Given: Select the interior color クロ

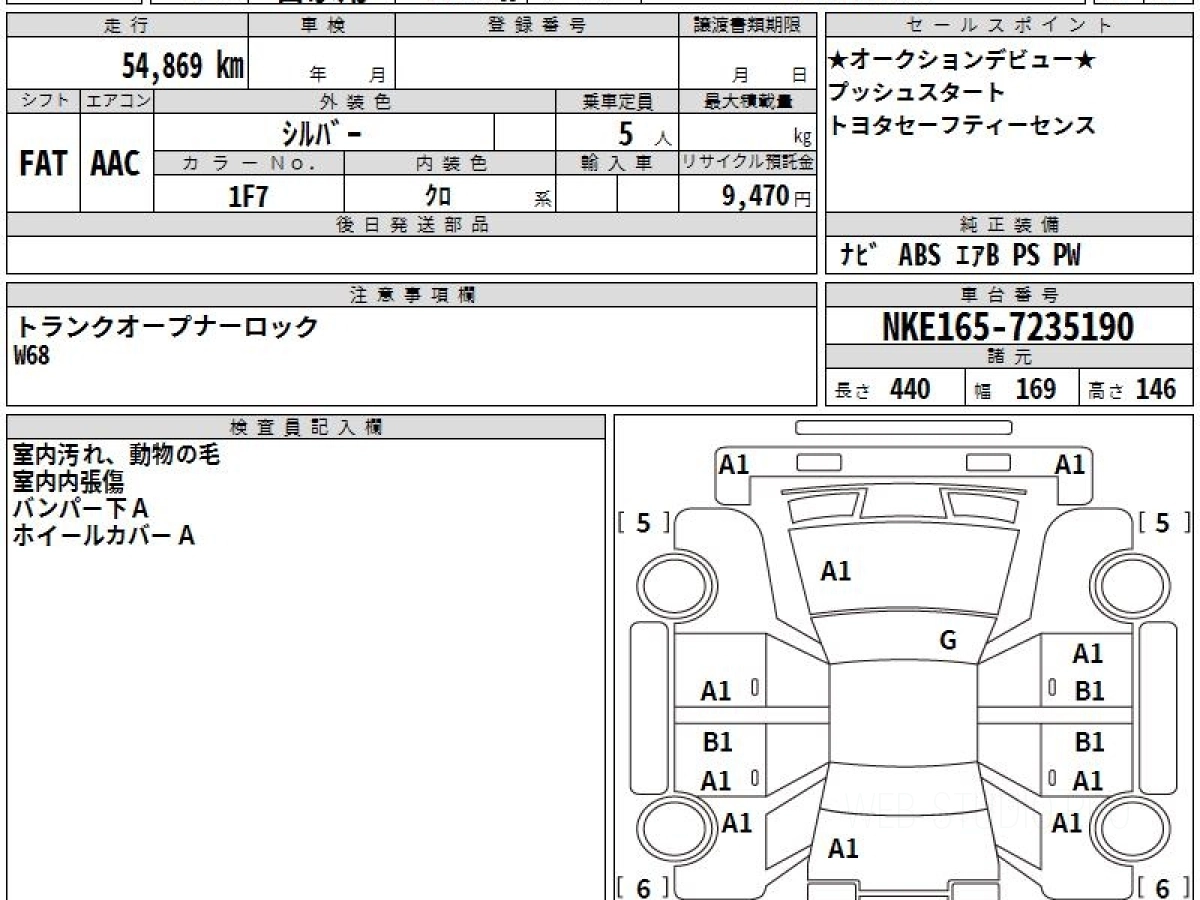Looking at the screenshot, I should [x=437, y=195].
